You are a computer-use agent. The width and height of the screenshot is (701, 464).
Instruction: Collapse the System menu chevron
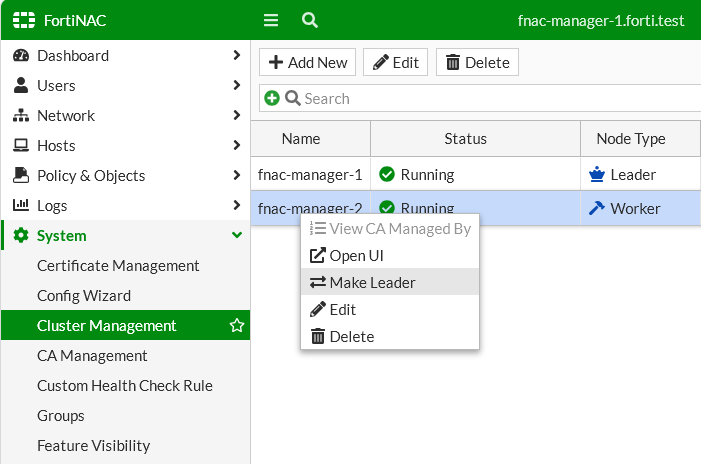[237, 235]
